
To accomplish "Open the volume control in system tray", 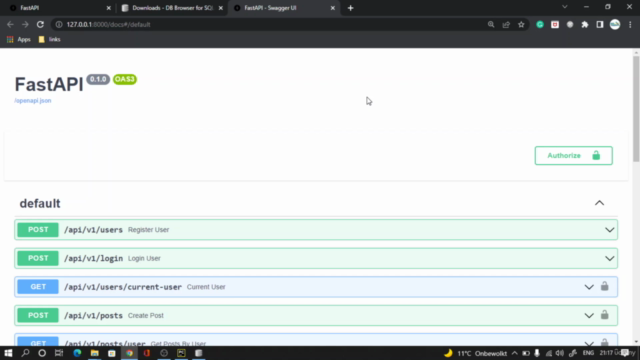I will pos(560,353).
